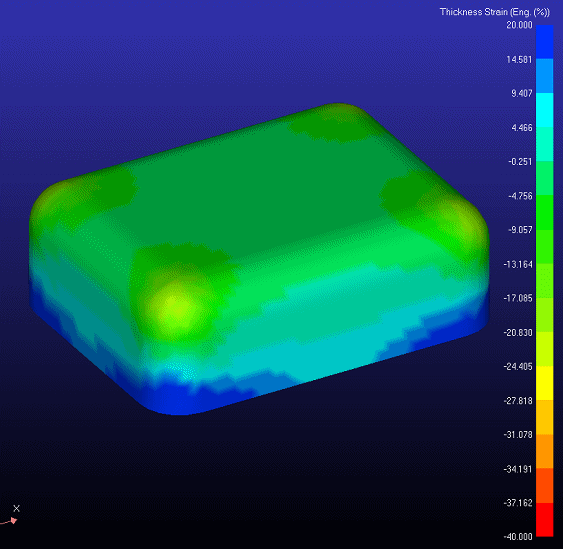The image size is (563, 549).
Task: Click the X axis triad marker
Action: [16, 508]
